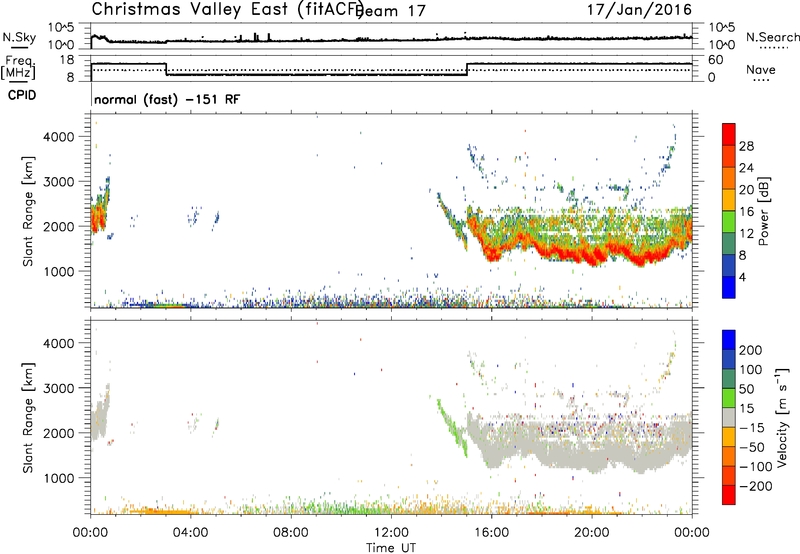Select the '18' tick on the frequency axis
The image size is (800, 554).
pyautogui.click(x=67, y=60)
